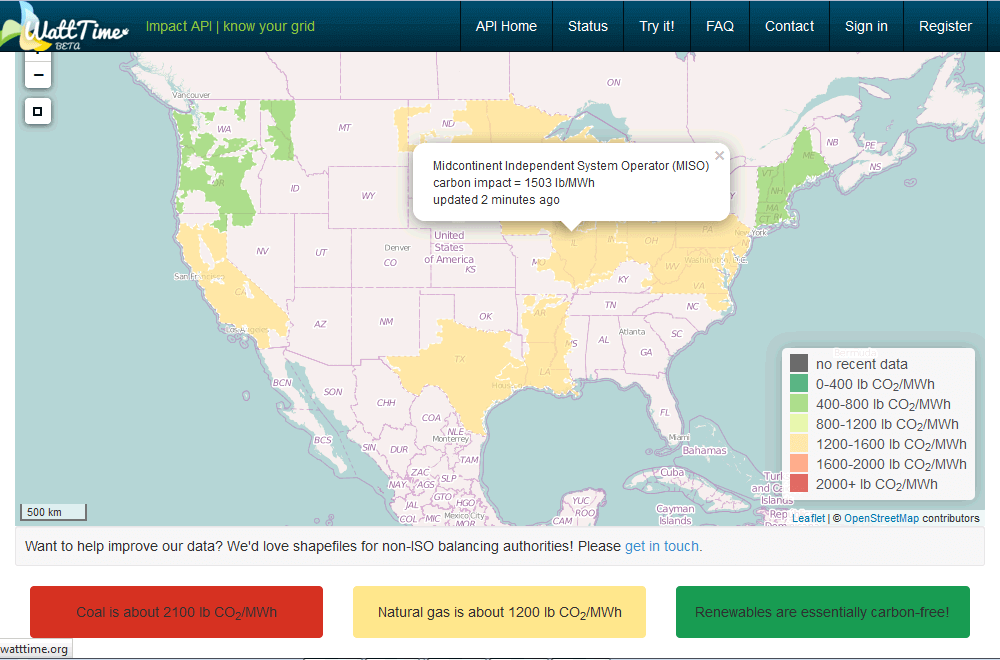Click the 0-400 lb CO2/MWh legend swatch
Image resolution: width=1000 pixels, height=660 pixels.
799,383
